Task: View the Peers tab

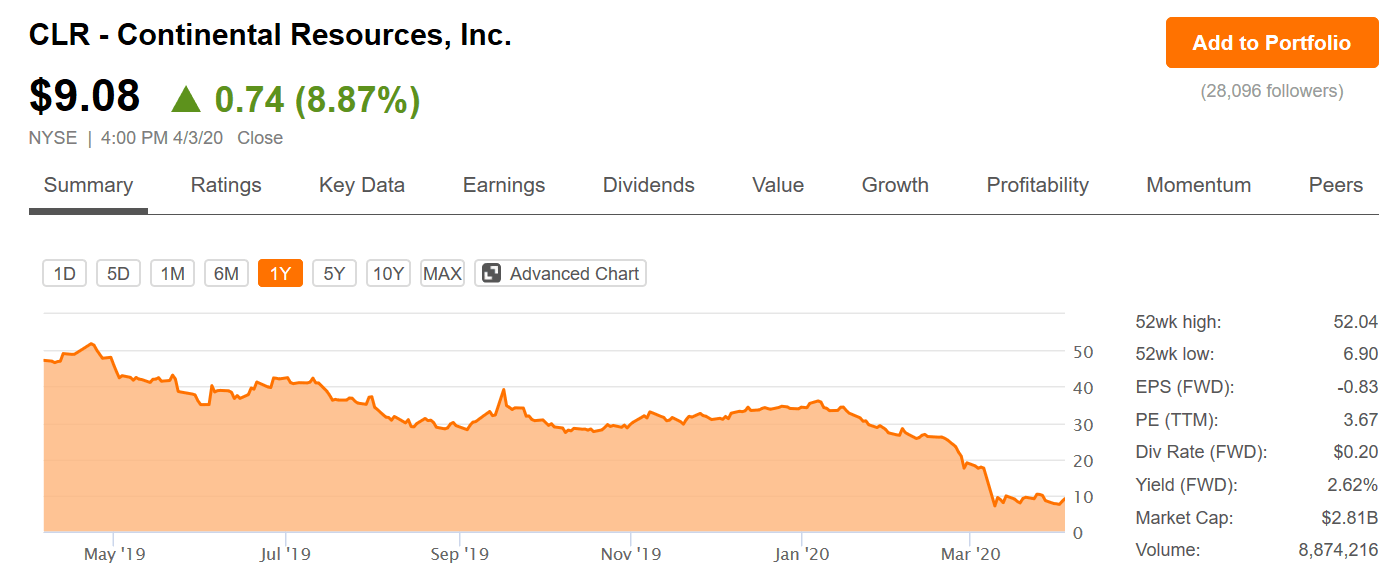Action: click(1336, 185)
